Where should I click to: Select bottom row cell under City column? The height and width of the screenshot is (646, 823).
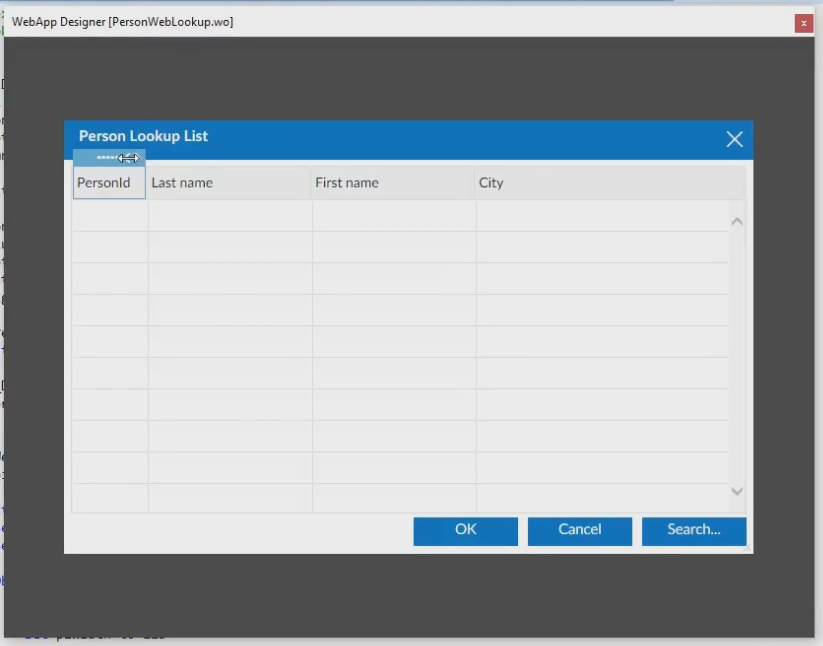pyautogui.click(x=601, y=498)
